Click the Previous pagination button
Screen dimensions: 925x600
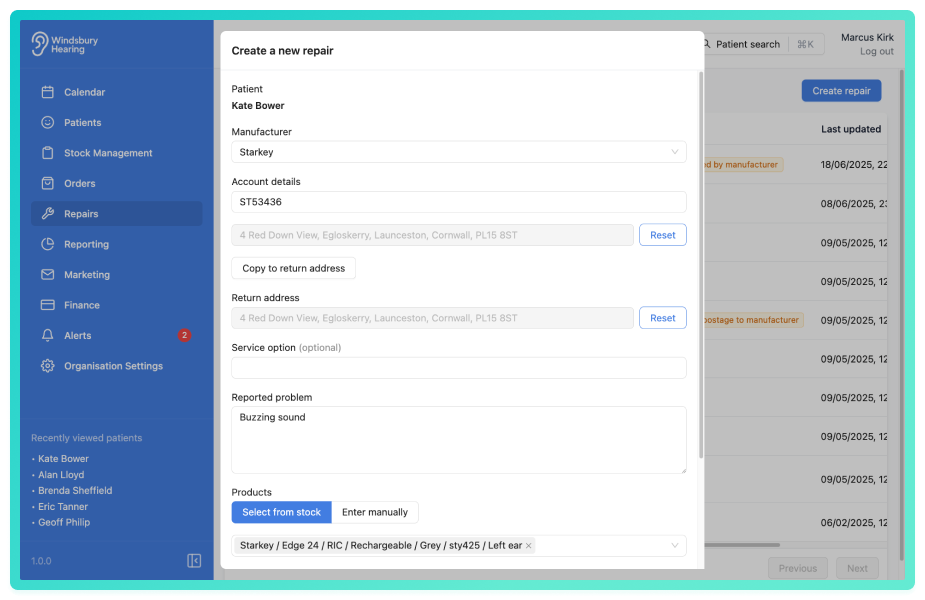point(798,568)
